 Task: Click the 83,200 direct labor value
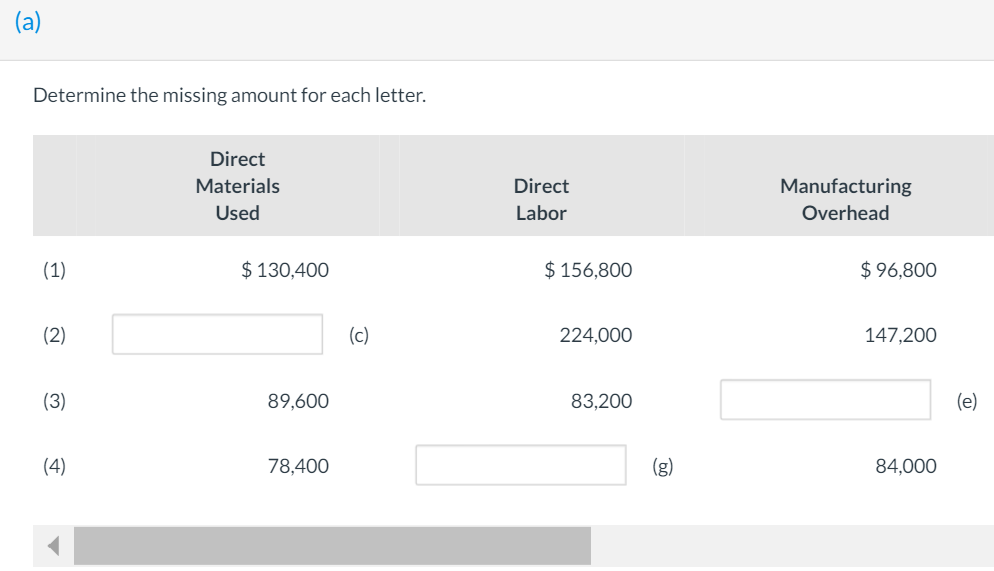601,401
